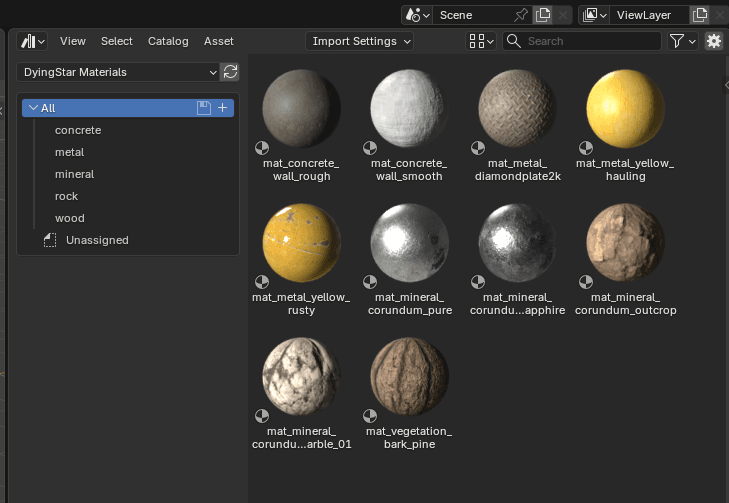Click the mat_metal_yellow_hauling label text
The height and width of the screenshot is (503, 729).
[625, 170]
